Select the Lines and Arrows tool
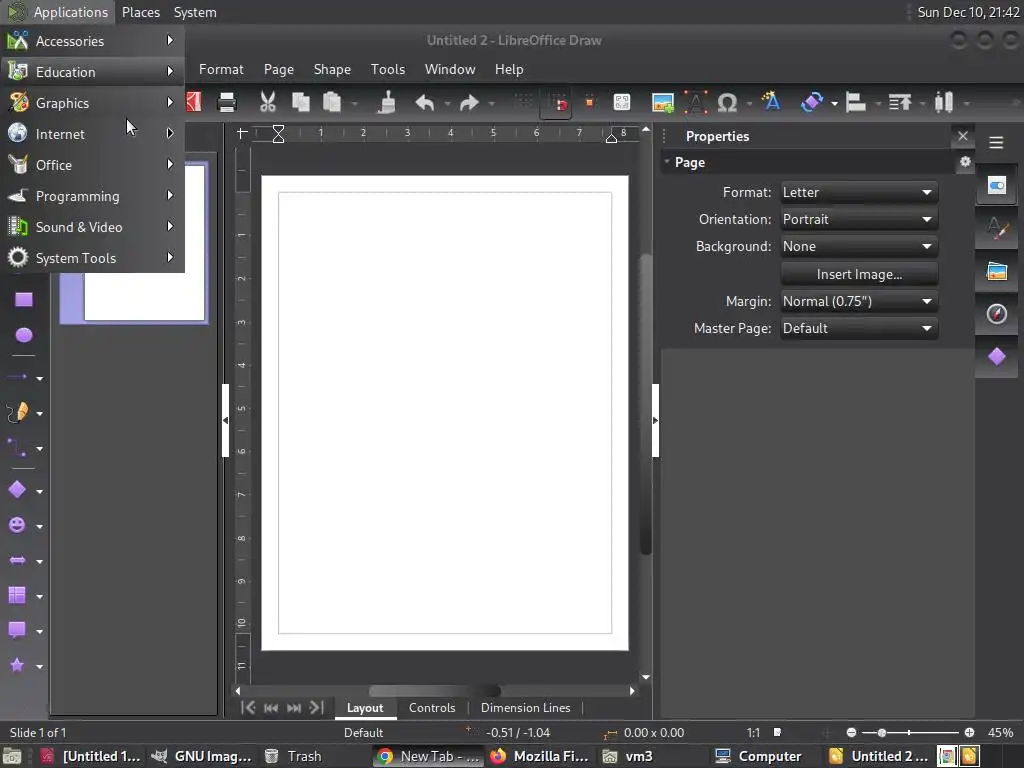Viewport: 1024px width, 768px height. pyautogui.click(x=17, y=377)
